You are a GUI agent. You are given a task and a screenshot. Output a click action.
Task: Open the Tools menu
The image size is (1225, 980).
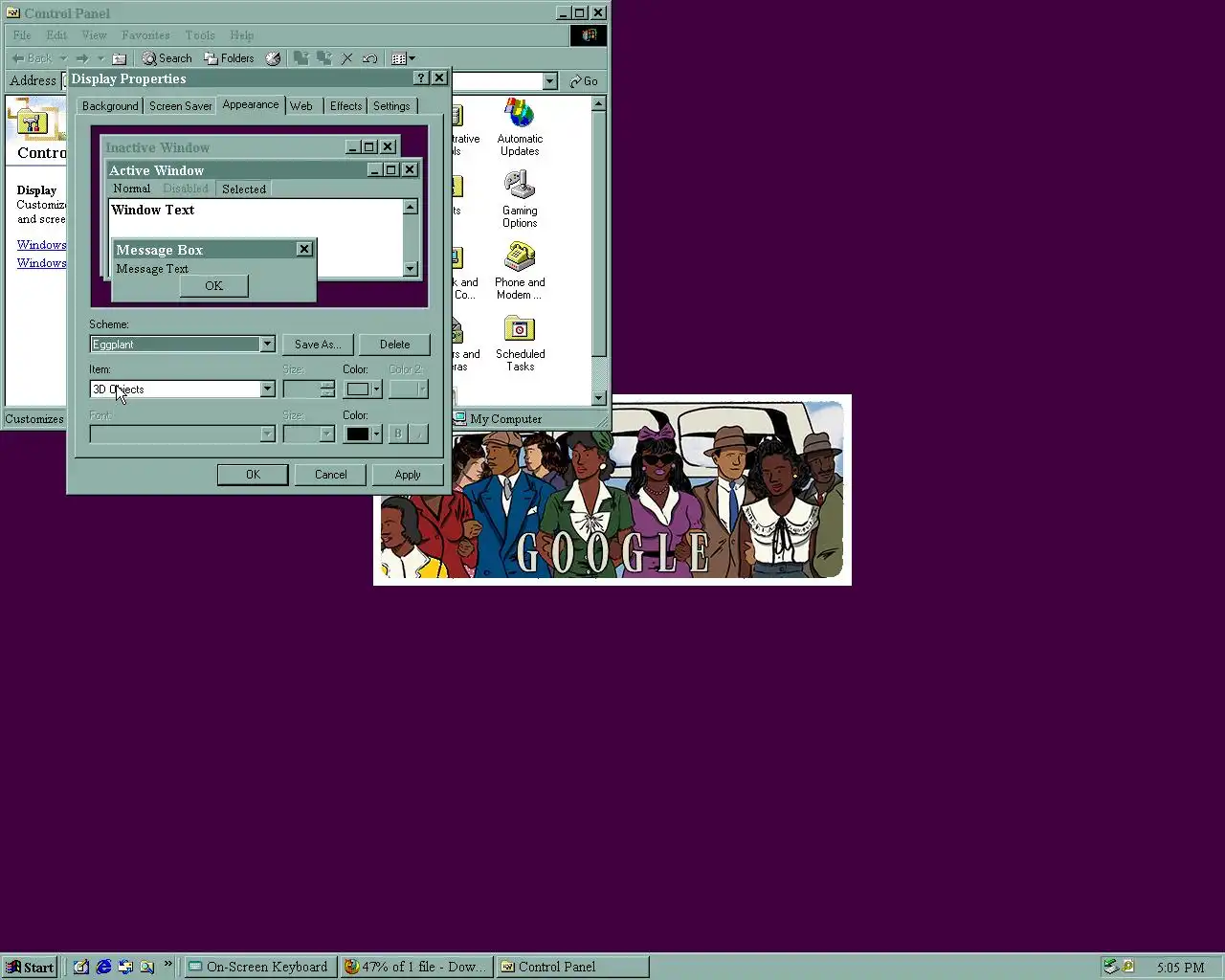pyautogui.click(x=200, y=35)
